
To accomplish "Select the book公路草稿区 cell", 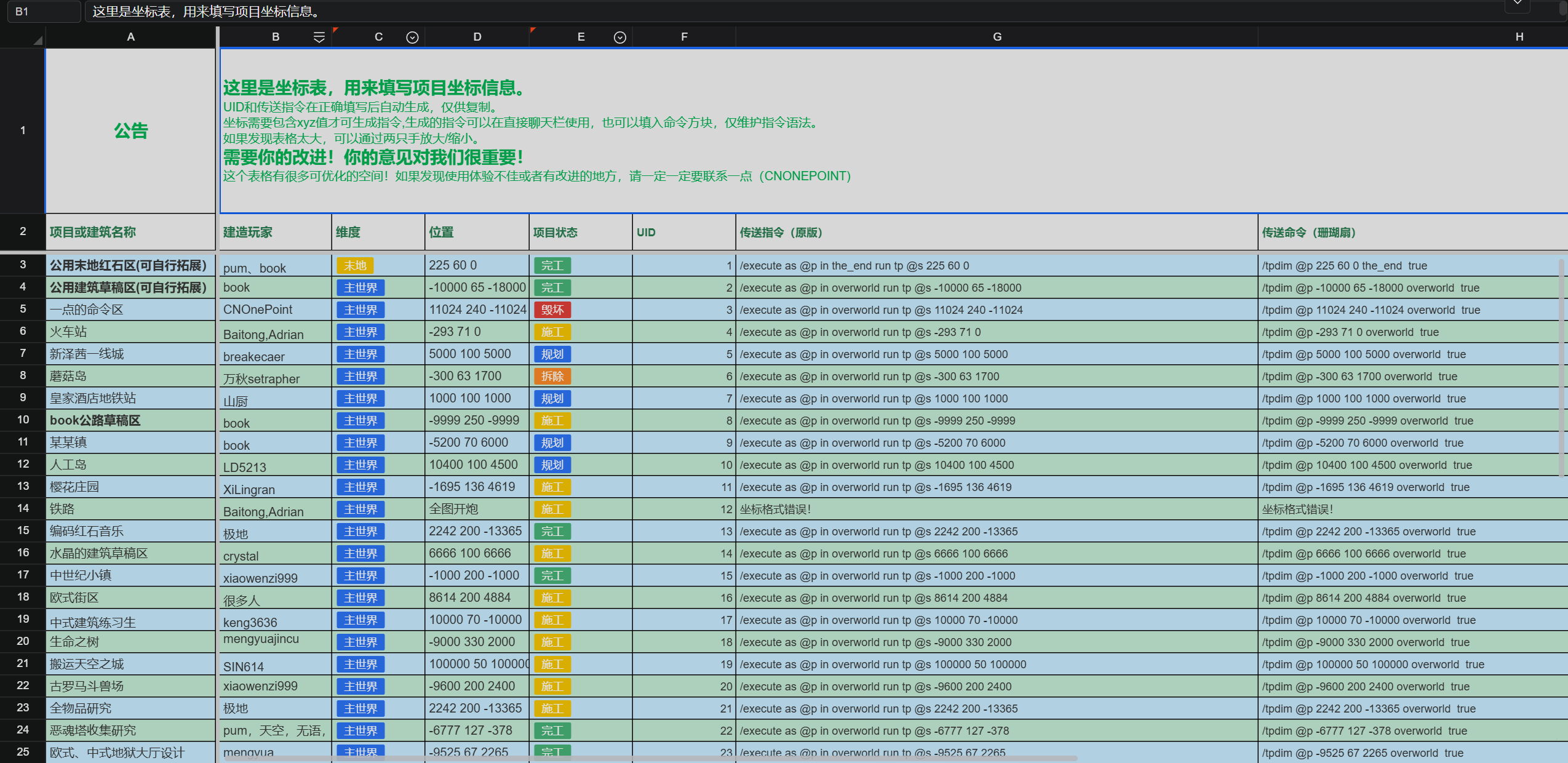I will tap(130, 420).
